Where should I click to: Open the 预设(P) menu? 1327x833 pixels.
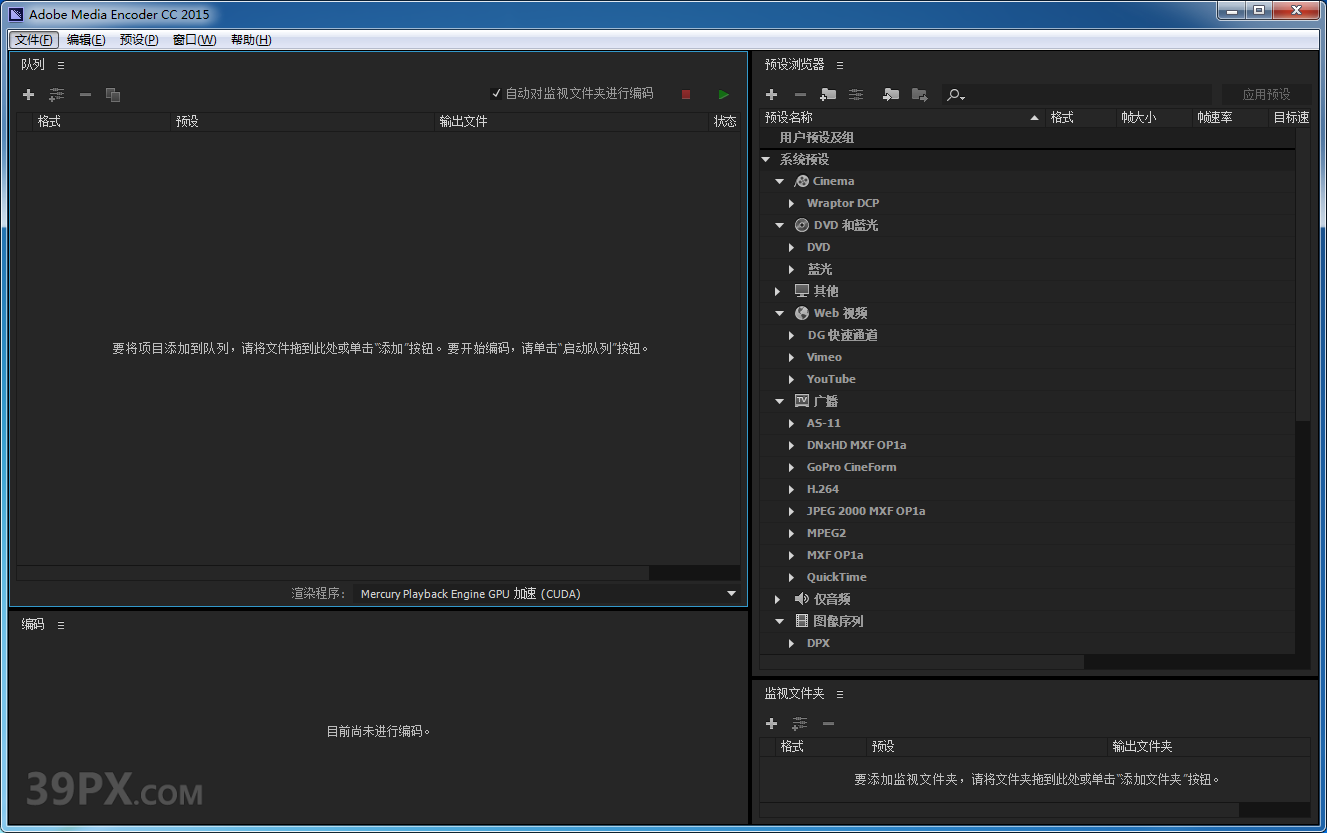click(x=139, y=40)
